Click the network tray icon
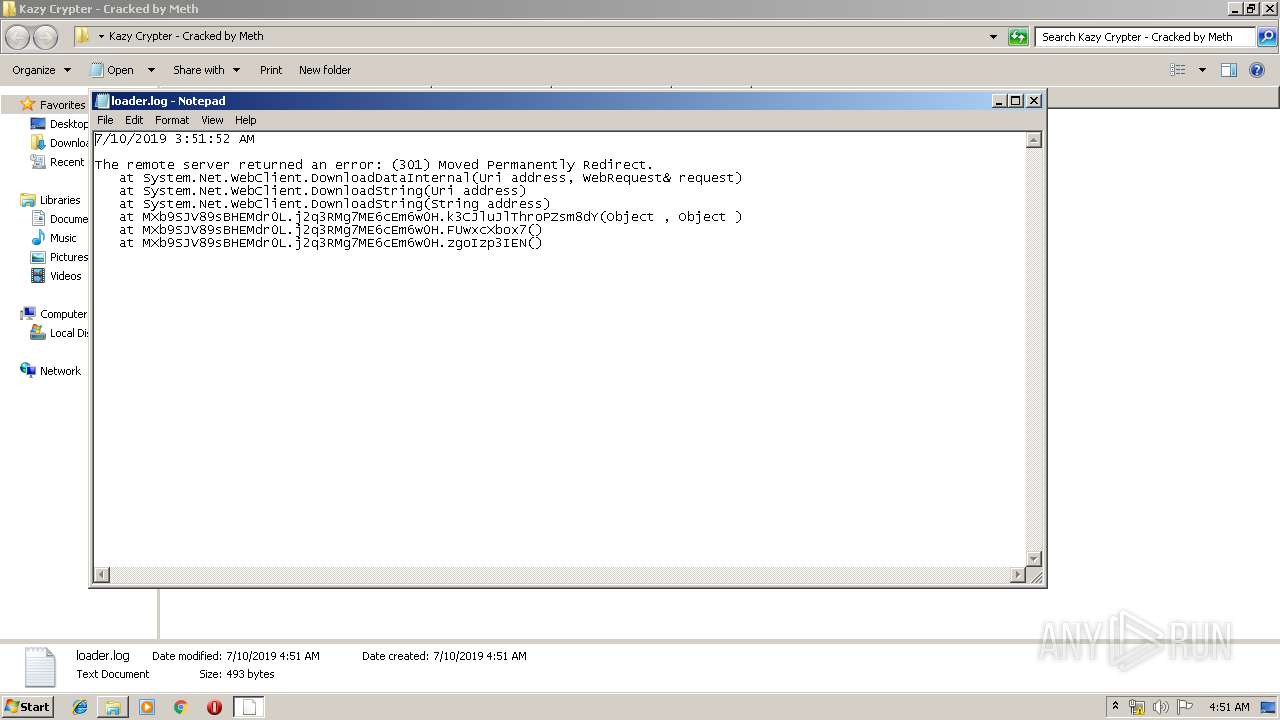The height and width of the screenshot is (720, 1280). 1137,707
